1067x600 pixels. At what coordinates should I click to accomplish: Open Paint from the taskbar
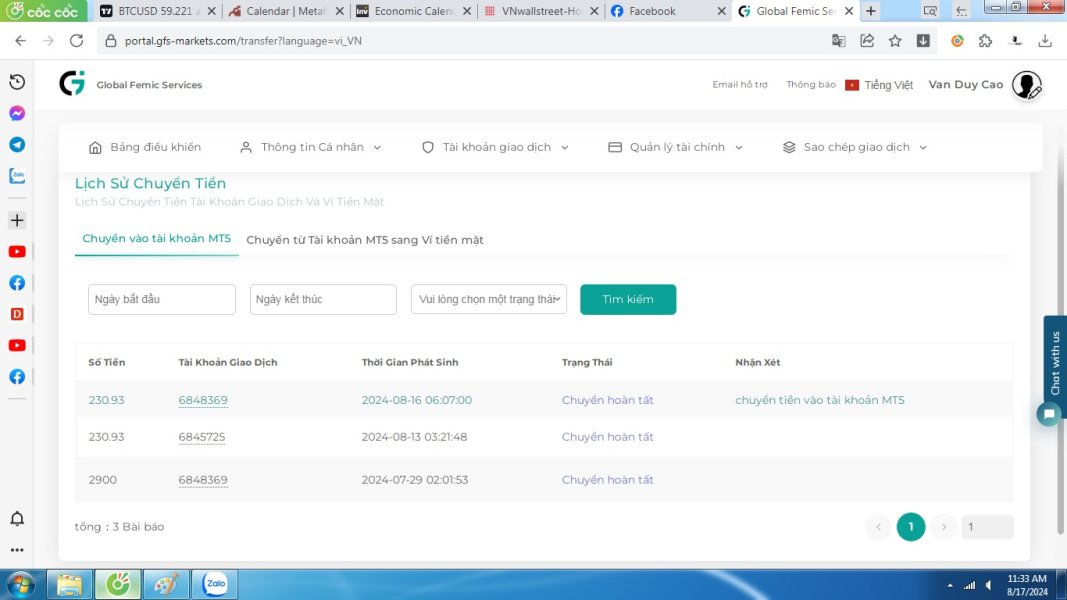tap(166, 584)
